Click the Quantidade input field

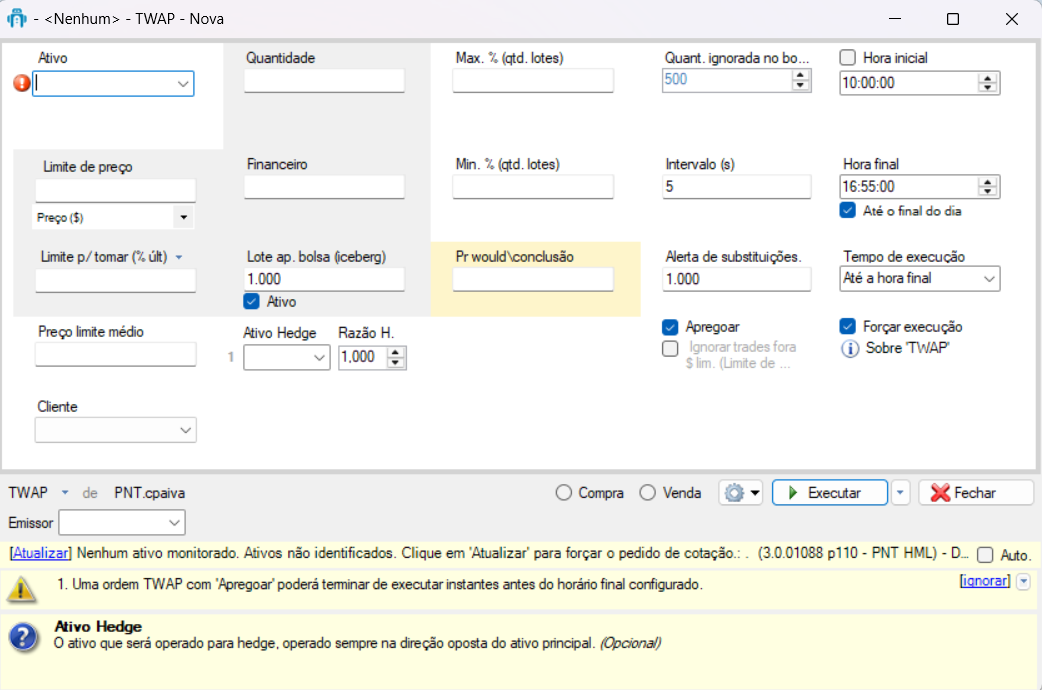[x=324, y=82]
